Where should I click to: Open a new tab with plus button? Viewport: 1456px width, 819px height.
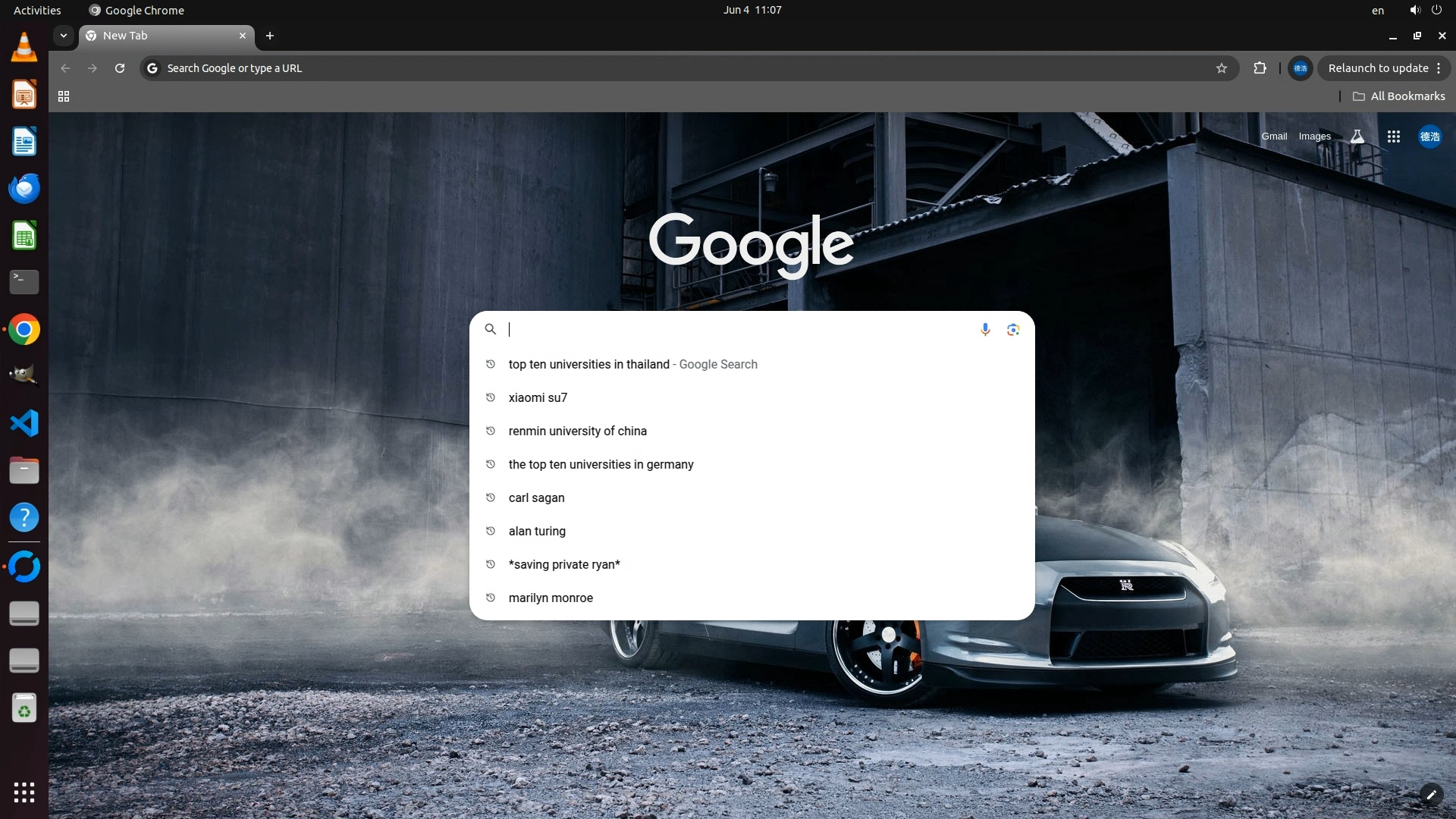270,36
